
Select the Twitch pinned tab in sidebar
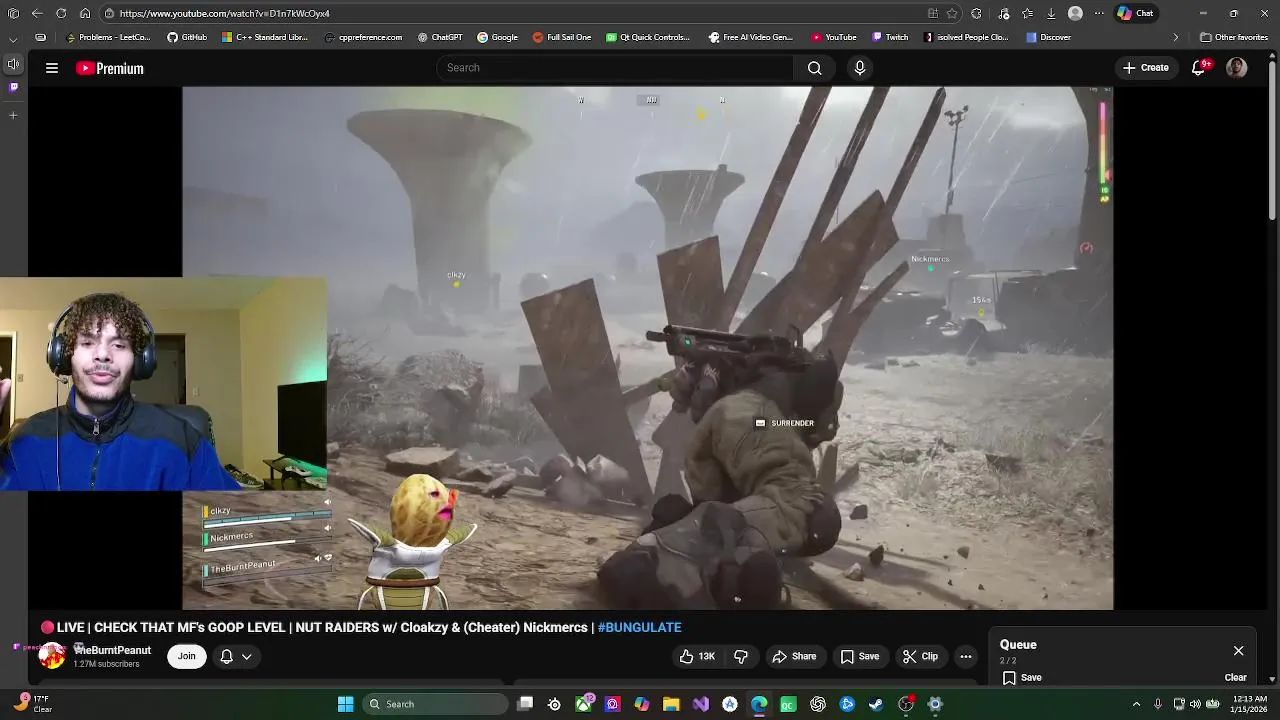pyautogui.click(x=13, y=87)
